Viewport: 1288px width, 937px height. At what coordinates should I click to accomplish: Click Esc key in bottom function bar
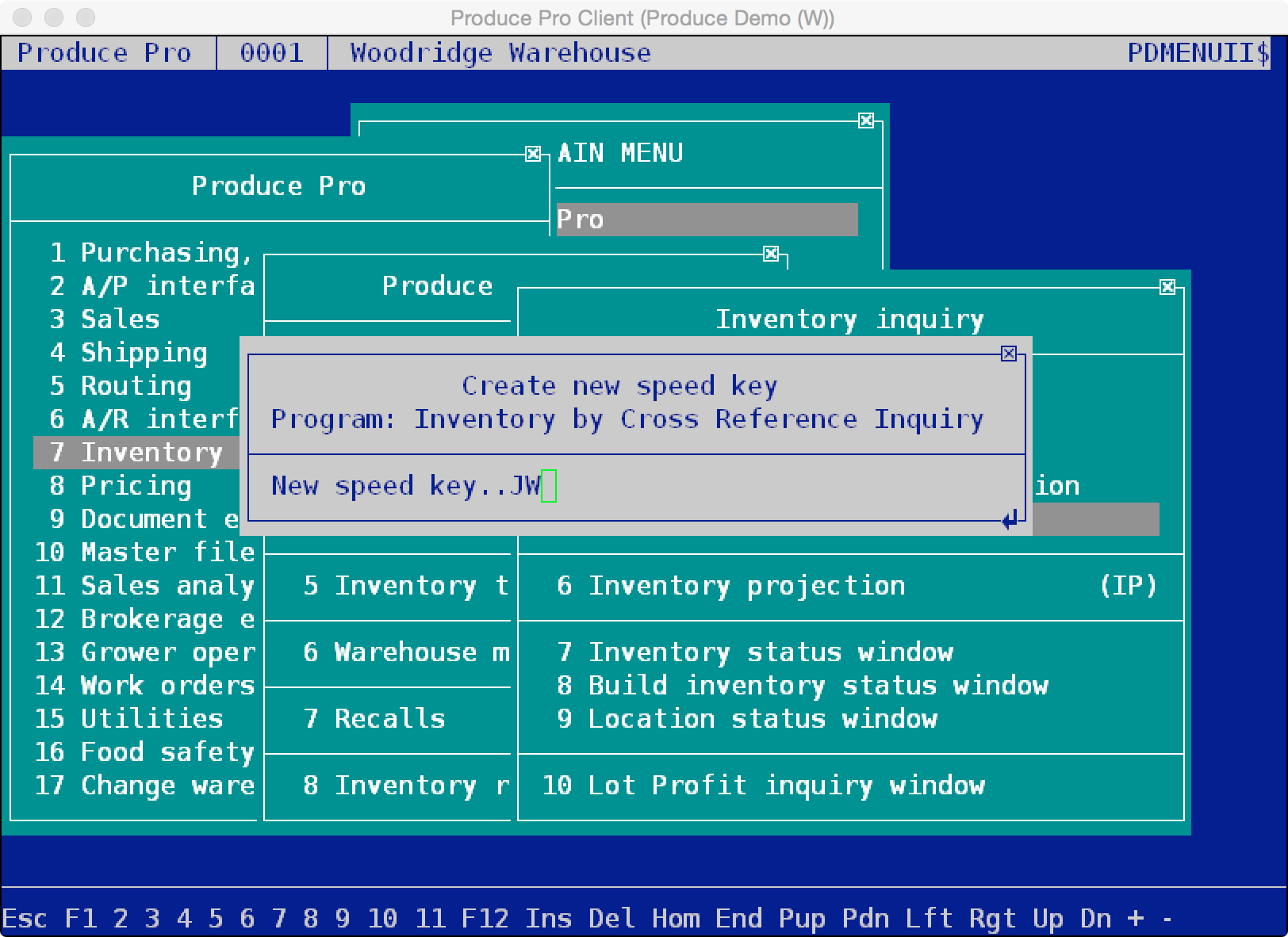pos(25,919)
